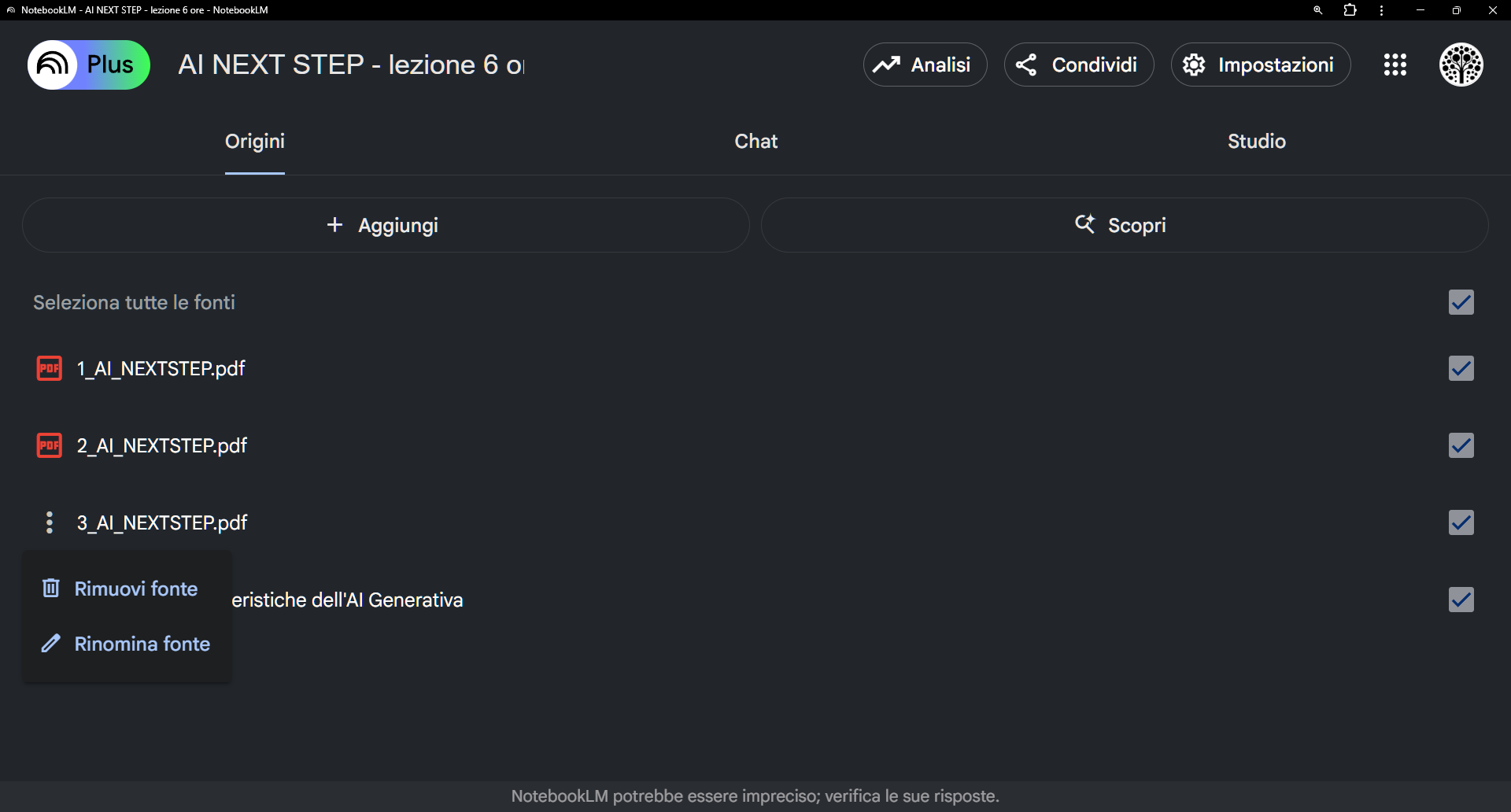Toggle the Seleziona tutte le fonti checkbox

point(1461,302)
